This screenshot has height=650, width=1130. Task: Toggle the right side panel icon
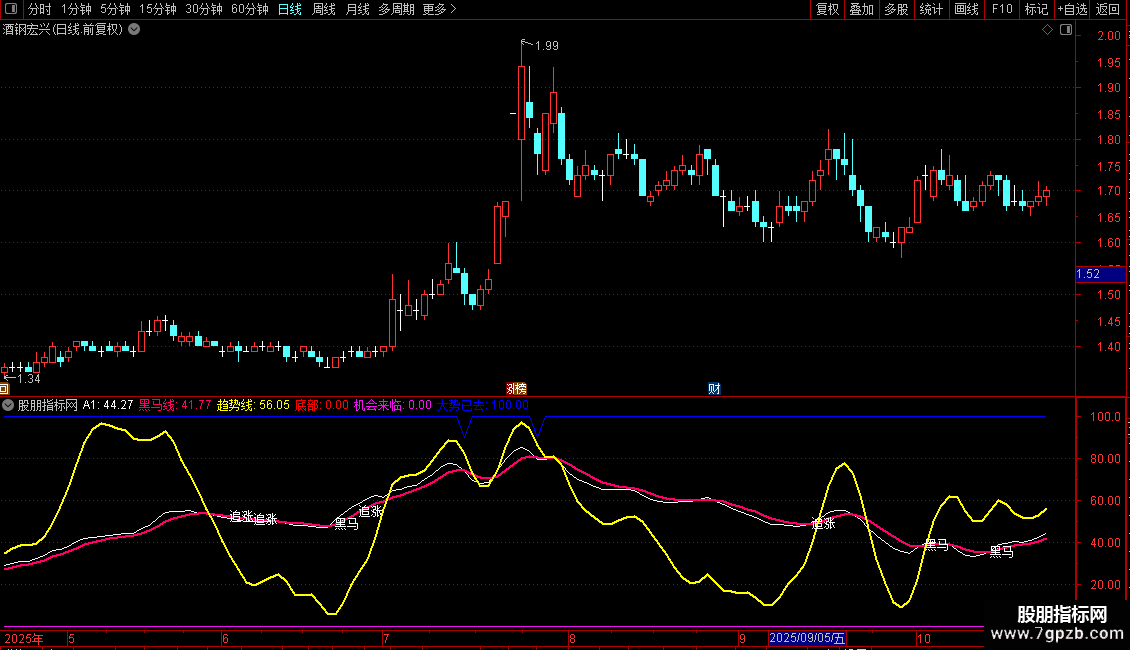[x=1064, y=30]
